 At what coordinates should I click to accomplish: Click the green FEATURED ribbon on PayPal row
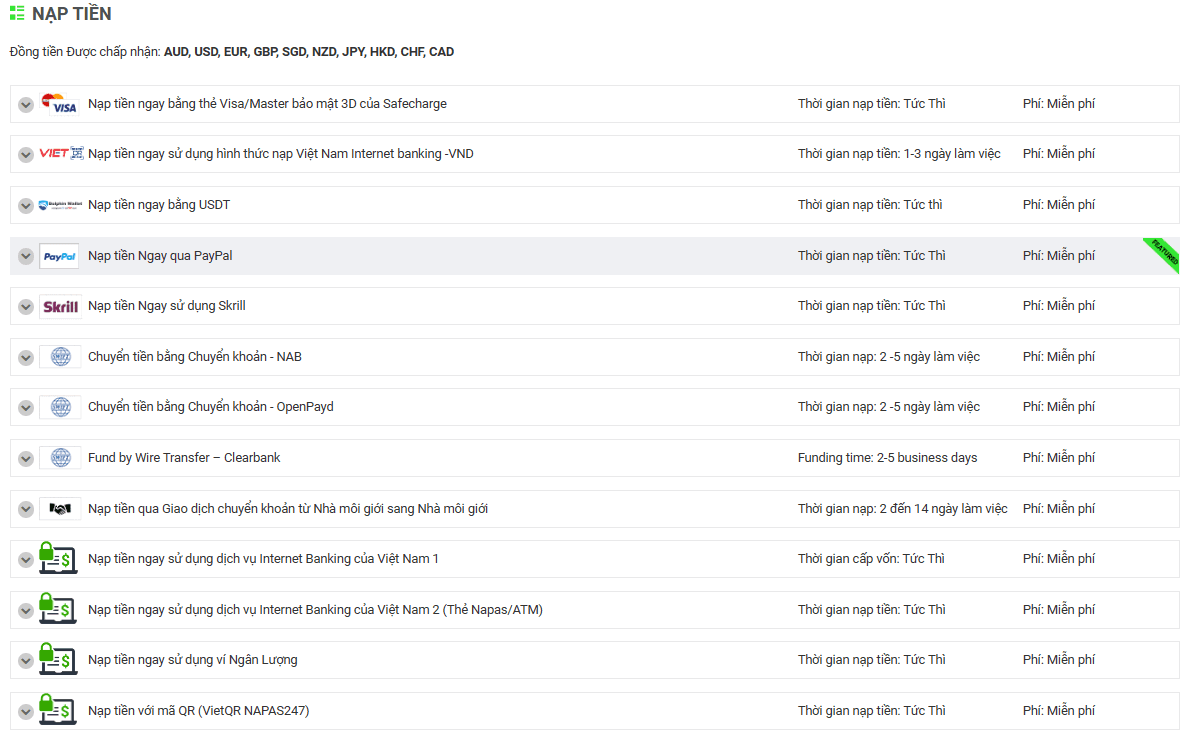pos(1163,254)
